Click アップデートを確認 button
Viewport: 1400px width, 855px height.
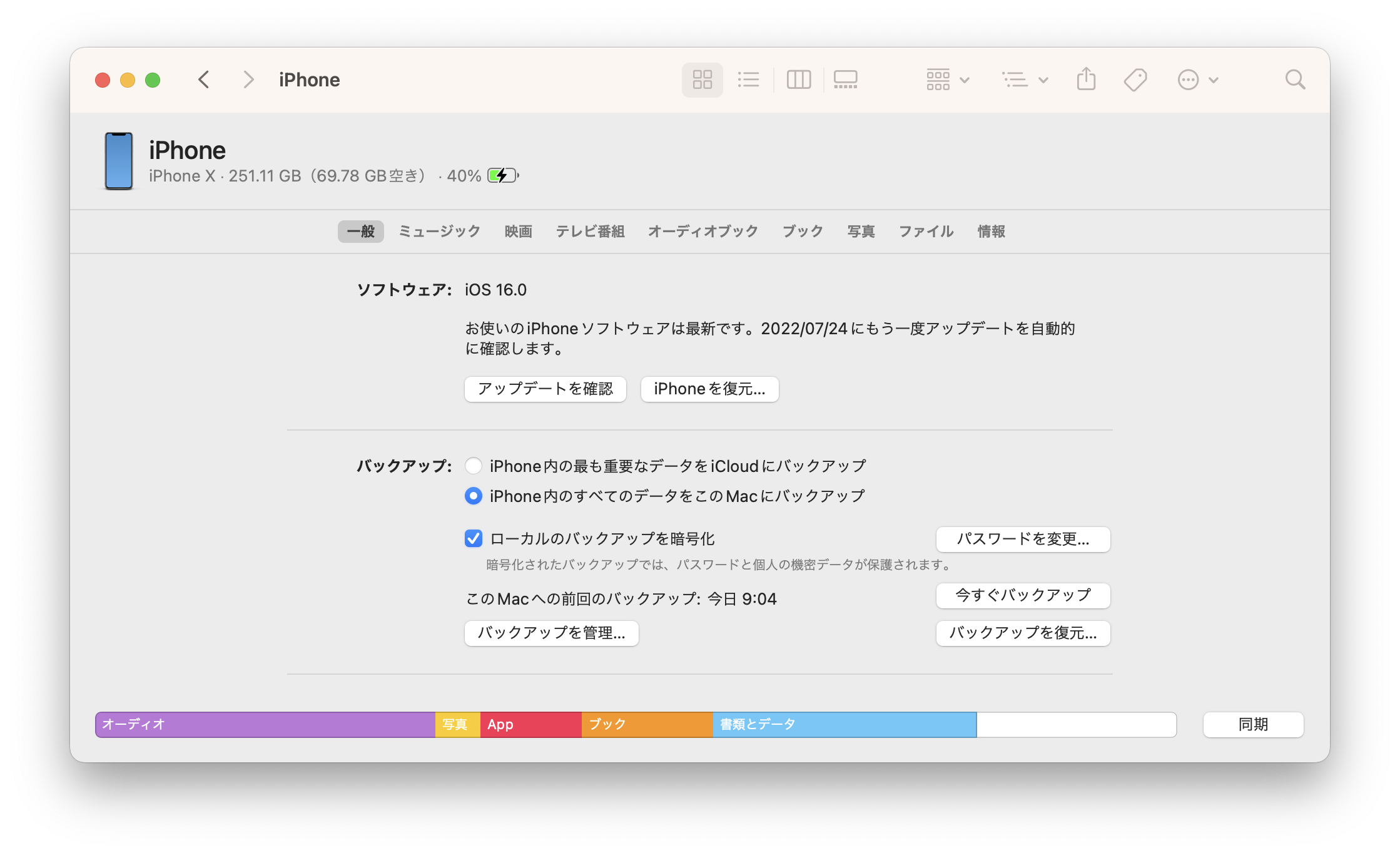click(545, 389)
